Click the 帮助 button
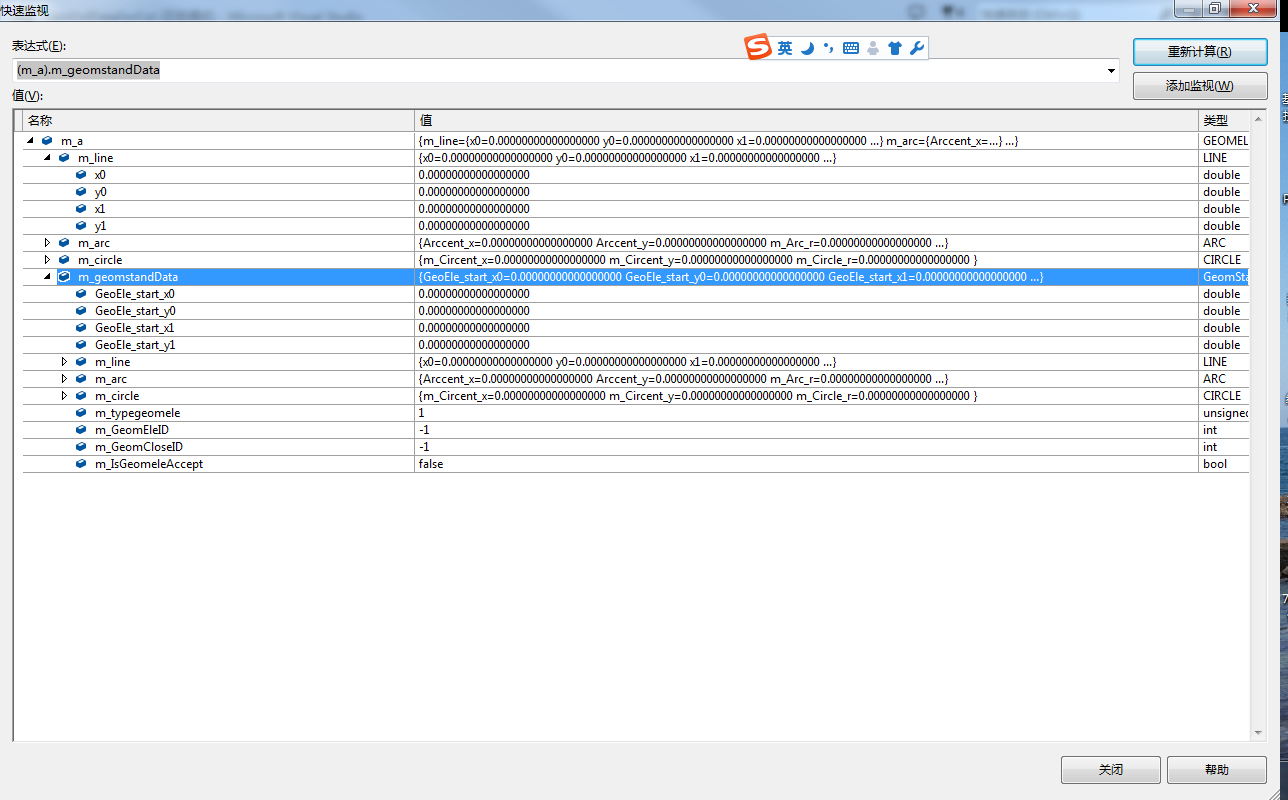 (x=1217, y=770)
